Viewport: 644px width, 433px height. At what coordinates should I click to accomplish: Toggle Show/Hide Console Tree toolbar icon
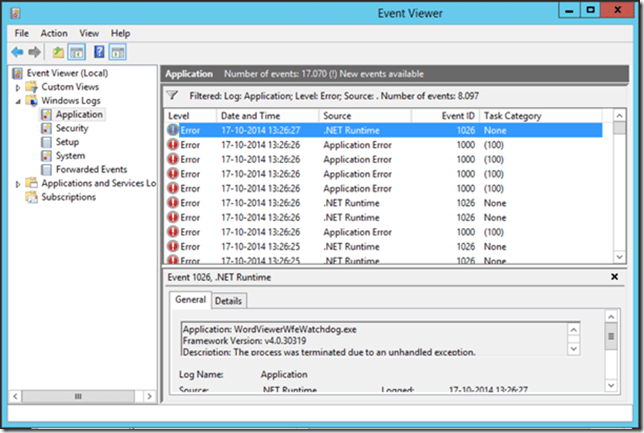[77, 51]
